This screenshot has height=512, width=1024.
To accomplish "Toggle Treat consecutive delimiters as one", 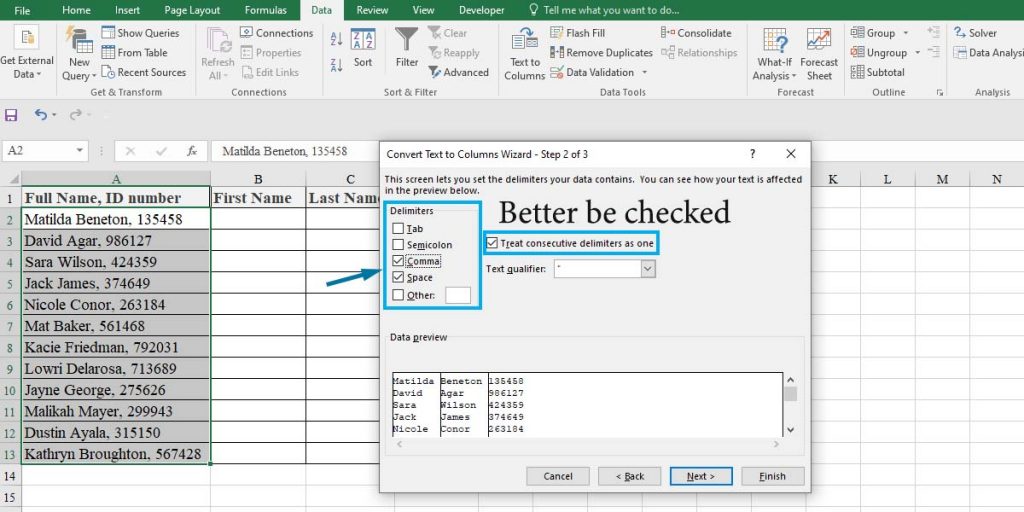I will (492, 244).
